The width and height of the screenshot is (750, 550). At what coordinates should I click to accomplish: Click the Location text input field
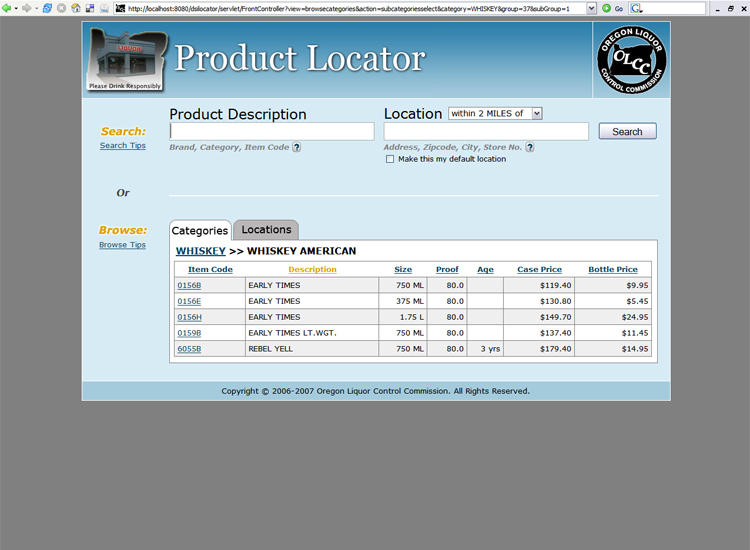[486, 132]
